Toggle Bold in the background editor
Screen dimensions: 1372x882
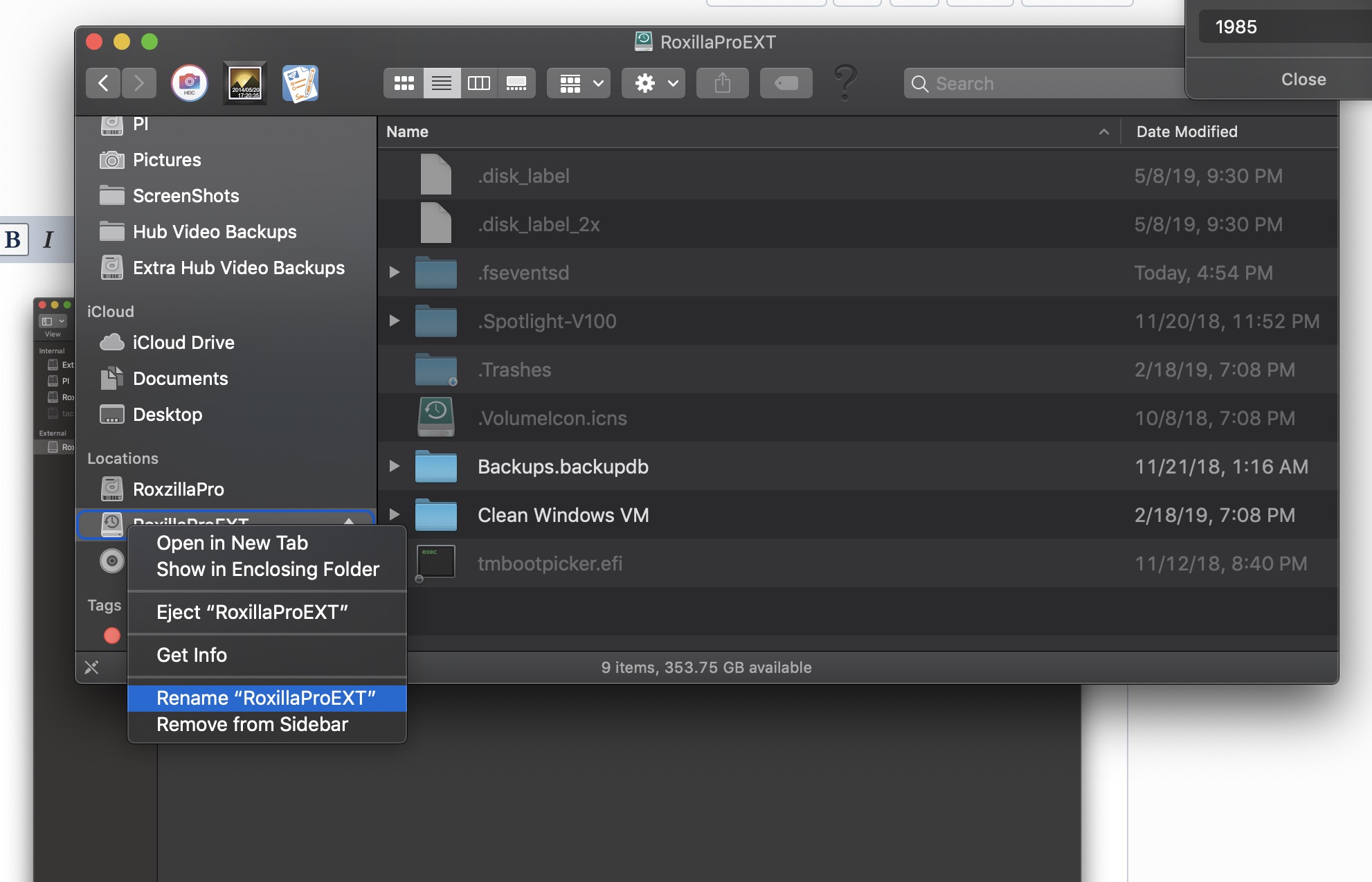pyautogui.click(x=13, y=240)
